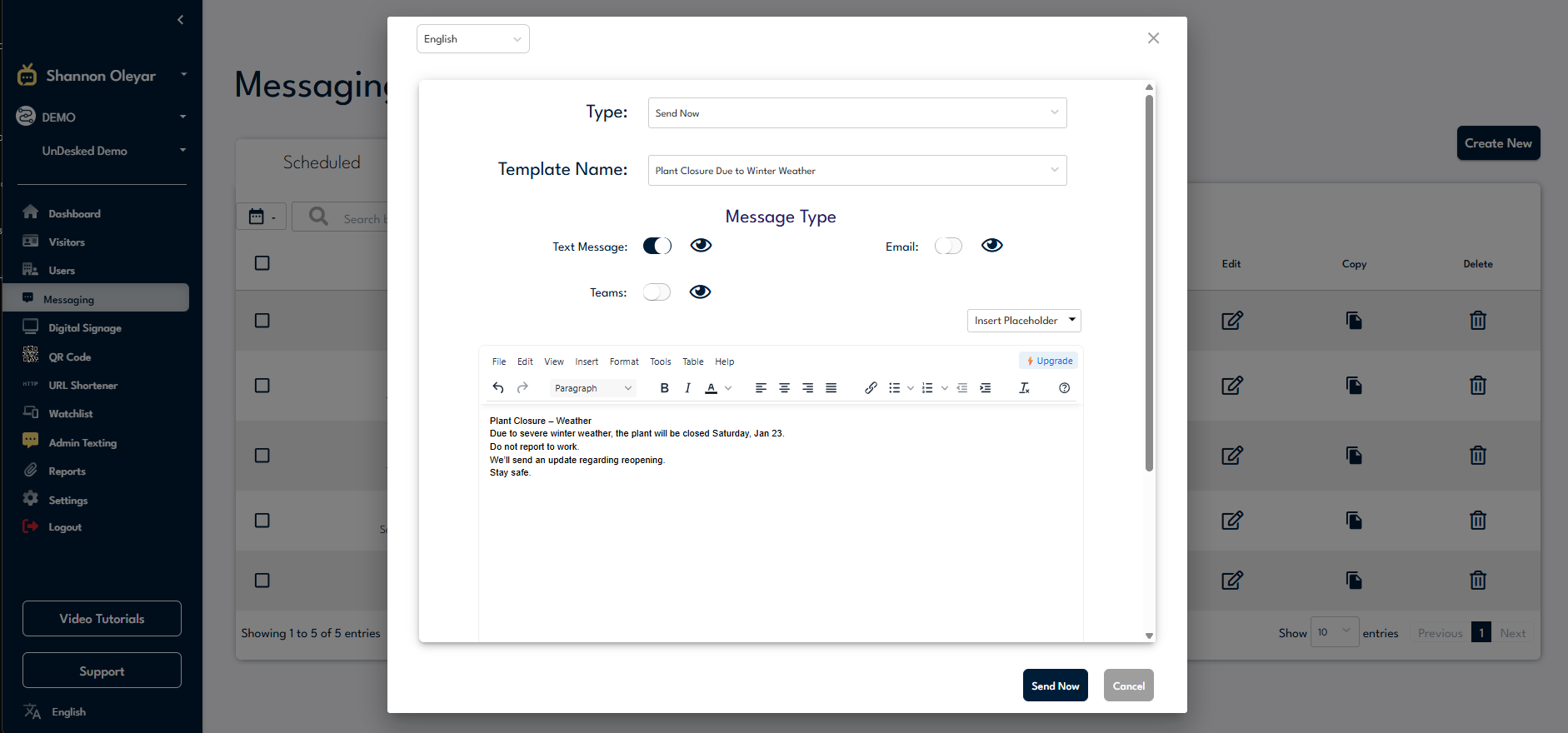Increase indent in editor toolbar
Viewport: 1568px width, 733px height.
tap(986, 388)
